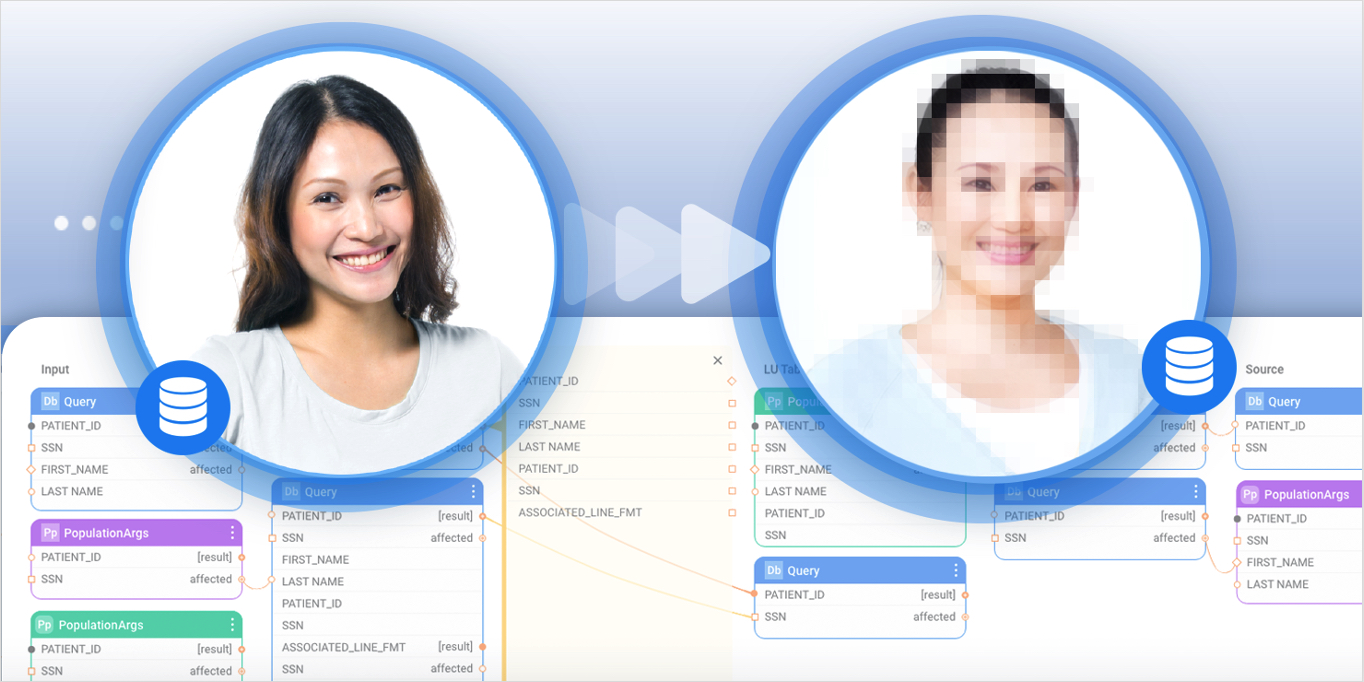The width and height of the screenshot is (1364, 682).
Task: Click FIRST_NAME row in the yellow panel
Action: (x=625, y=425)
